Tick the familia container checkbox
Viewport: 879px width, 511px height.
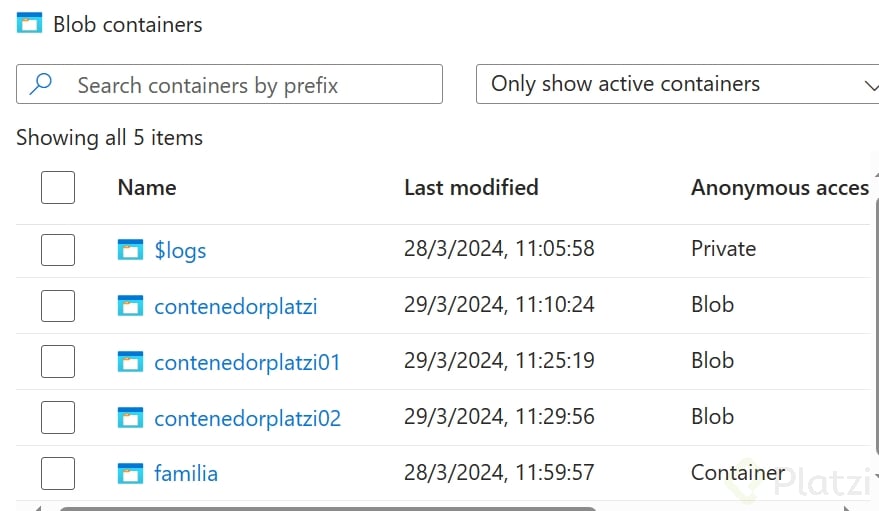[58, 473]
